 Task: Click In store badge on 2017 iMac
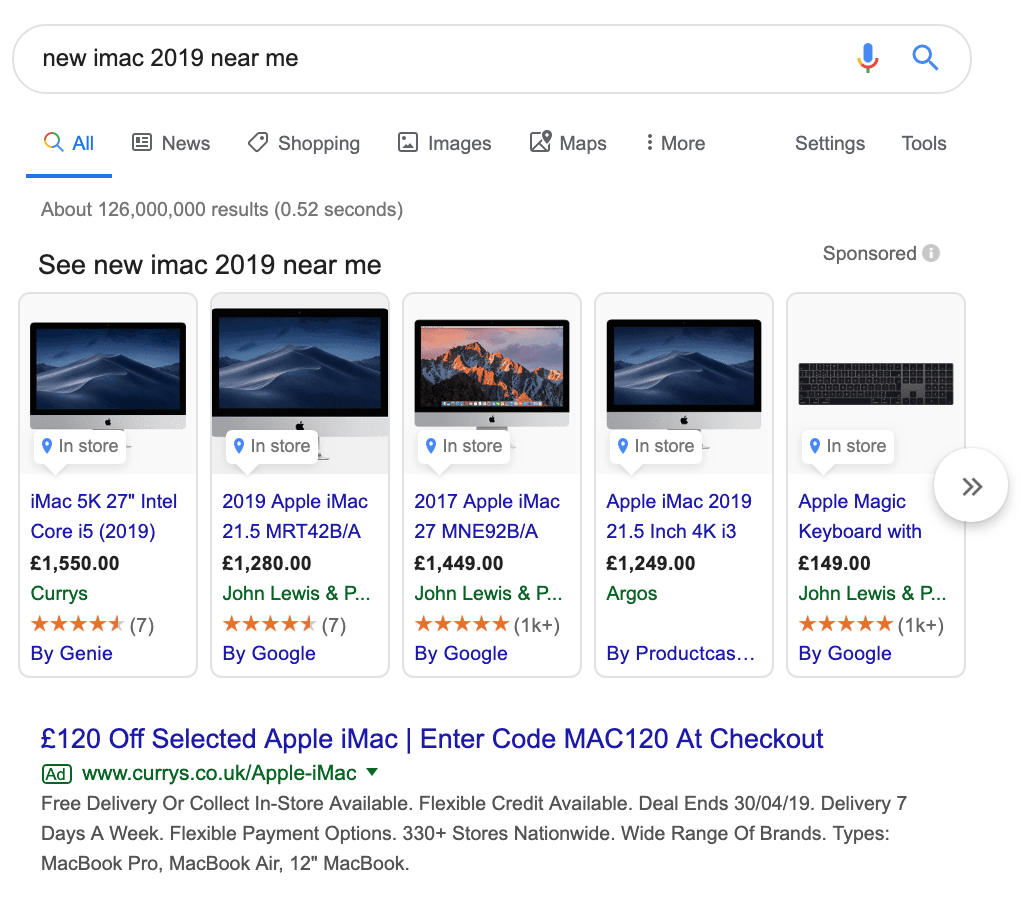(464, 446)
